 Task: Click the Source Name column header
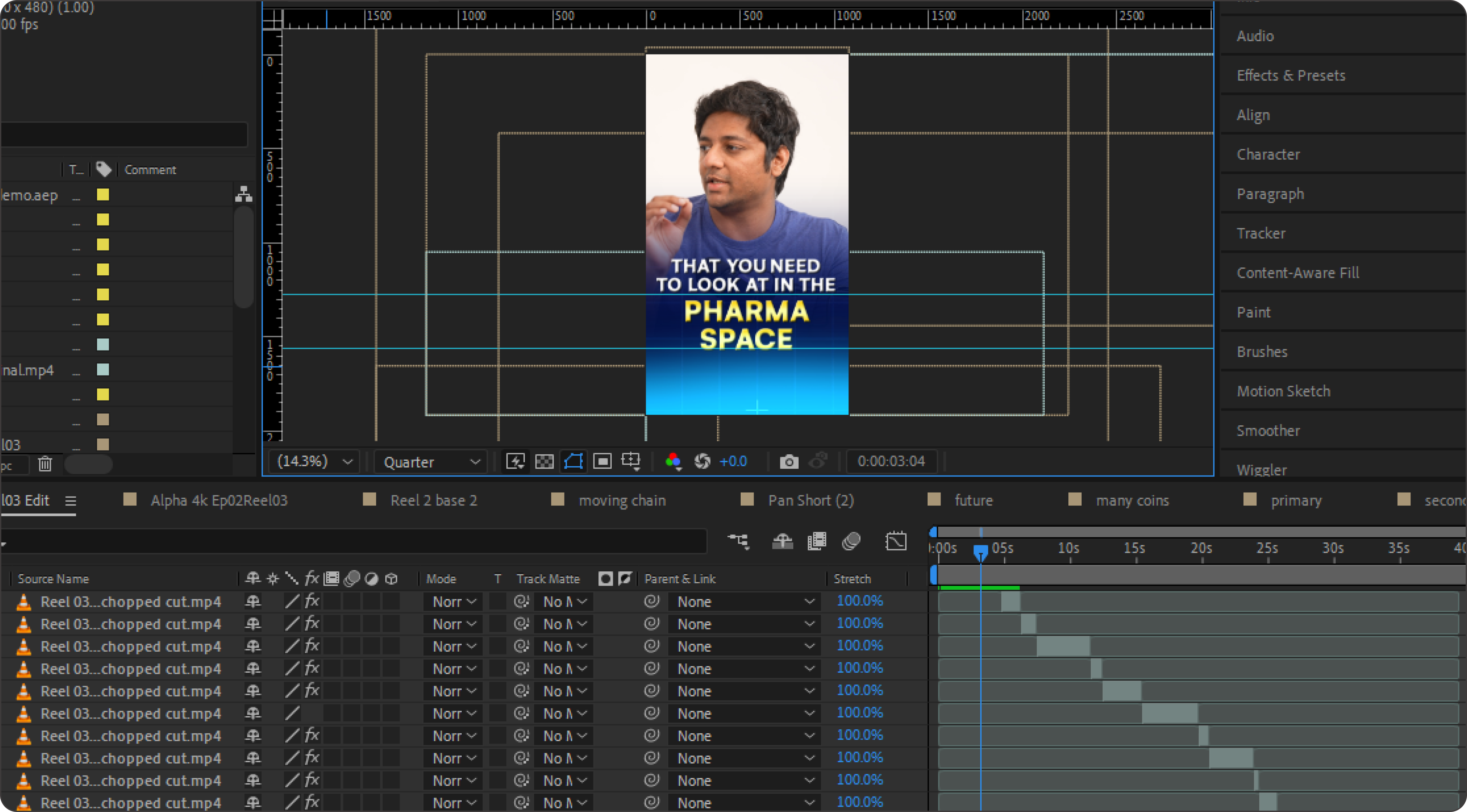[x=53, y=579]
